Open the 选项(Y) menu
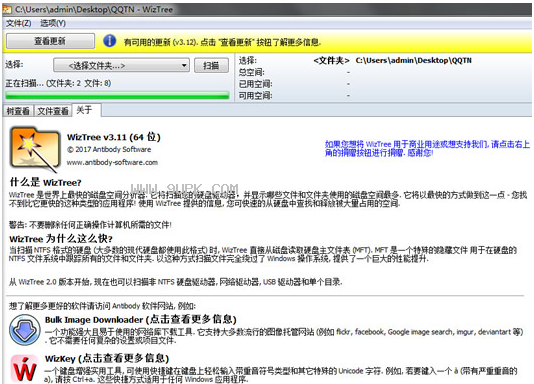 pos(53,23)
